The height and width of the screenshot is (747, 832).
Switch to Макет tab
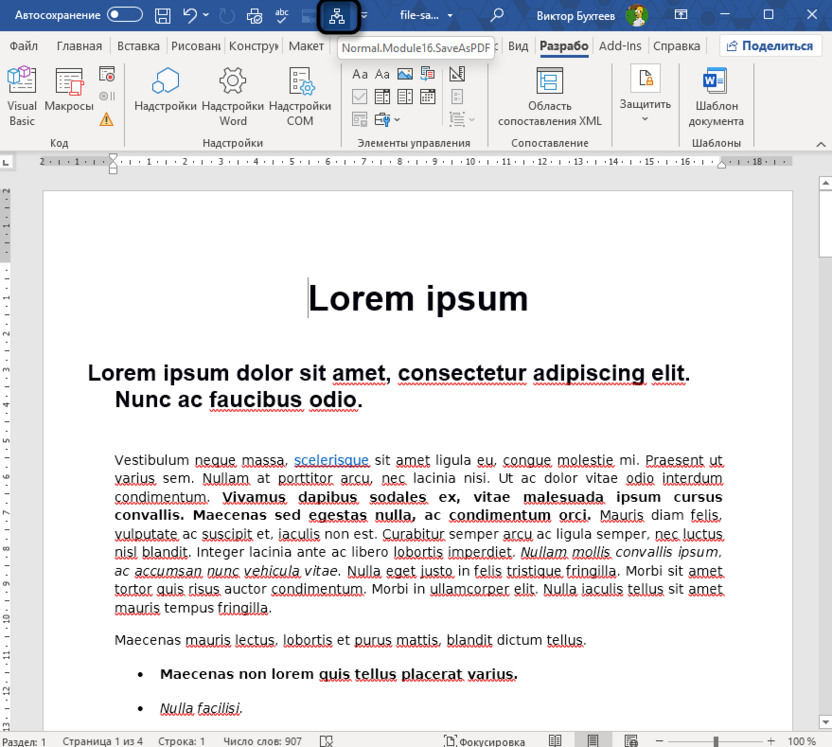306,46
